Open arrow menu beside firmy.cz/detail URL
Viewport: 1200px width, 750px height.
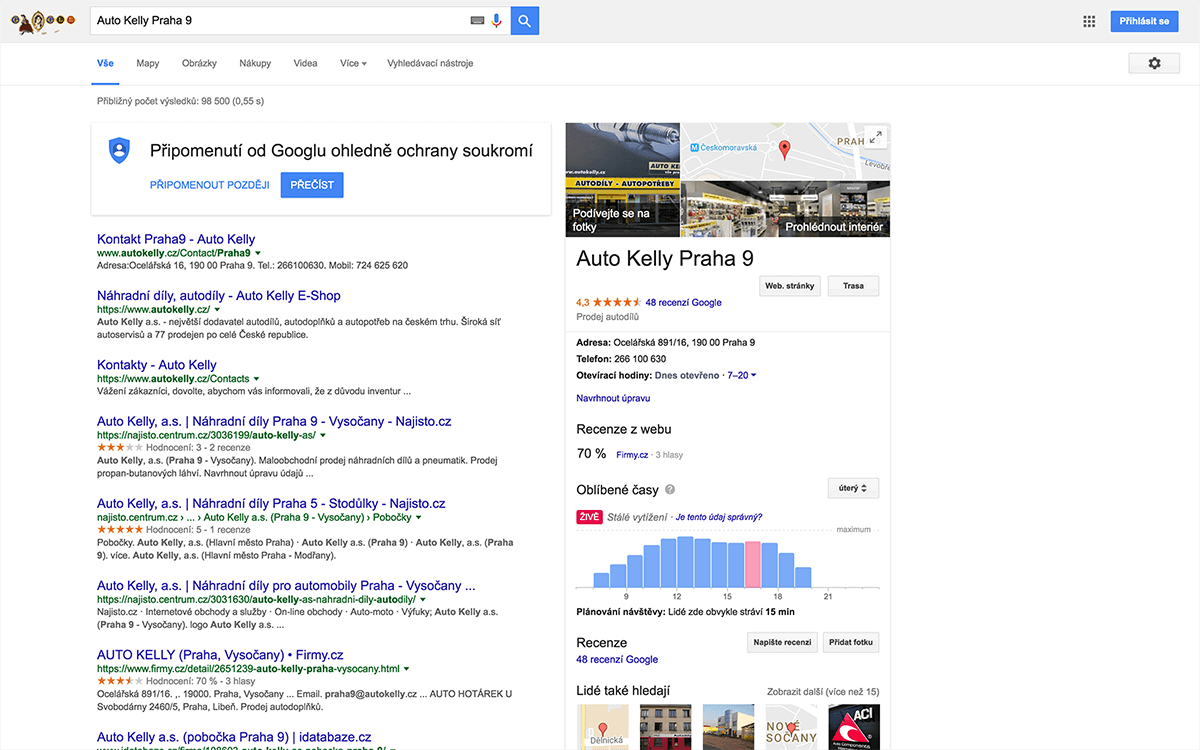407,668
